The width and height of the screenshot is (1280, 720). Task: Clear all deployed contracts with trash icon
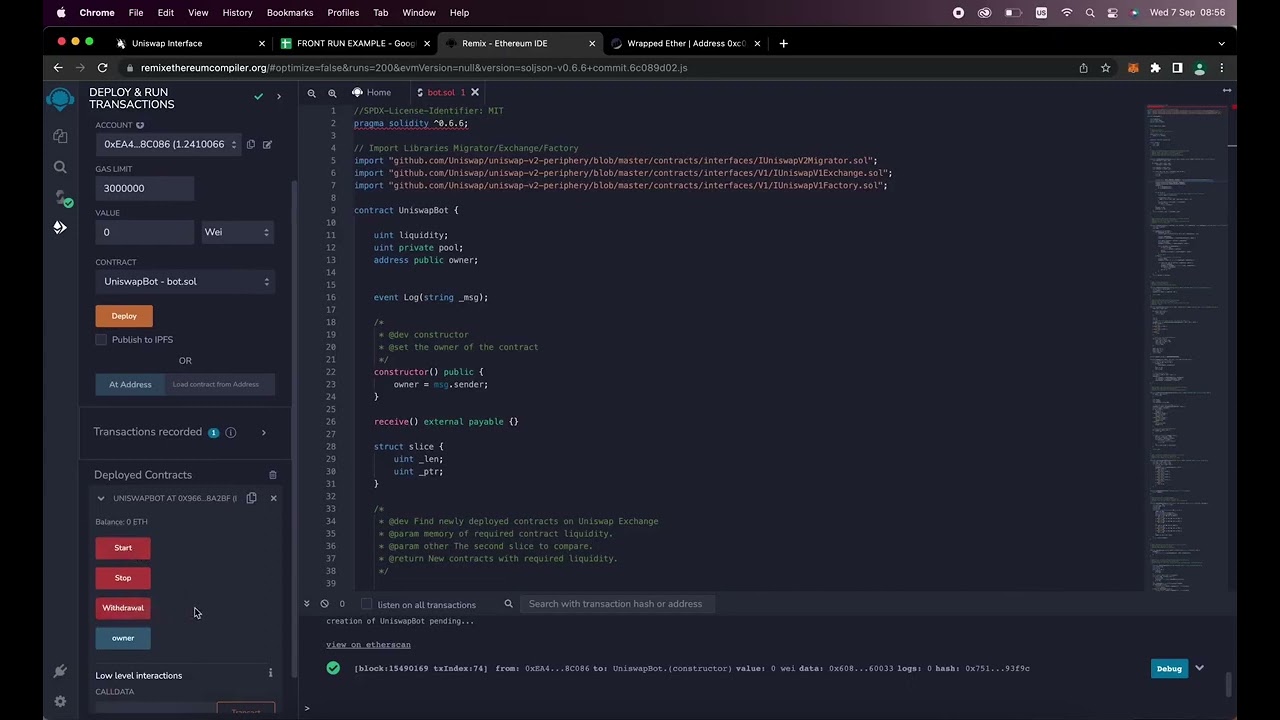(x=273, y=475)
